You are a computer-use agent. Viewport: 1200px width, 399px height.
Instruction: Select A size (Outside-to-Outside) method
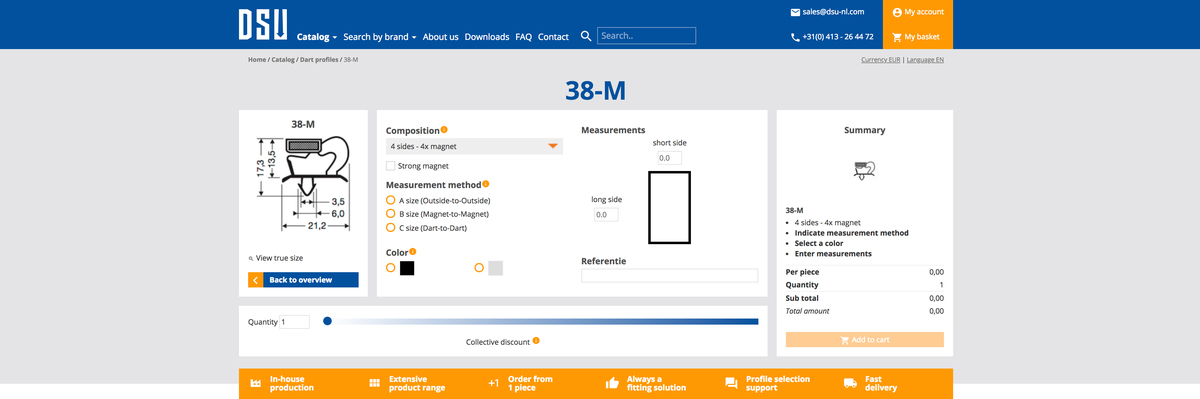click(x=391, y=200)
